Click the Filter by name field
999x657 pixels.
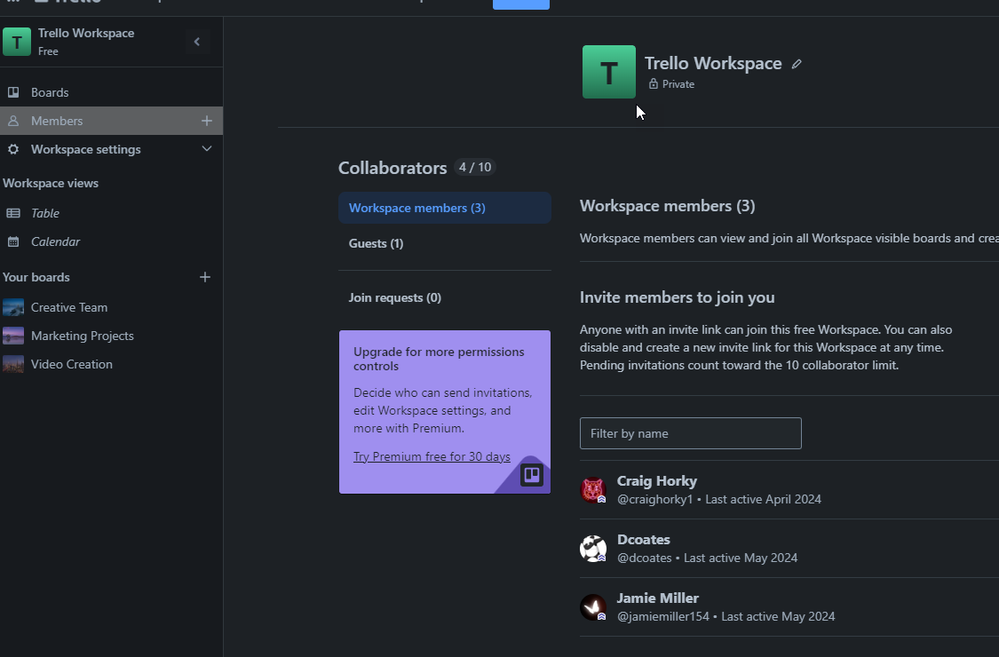point(691,433)
